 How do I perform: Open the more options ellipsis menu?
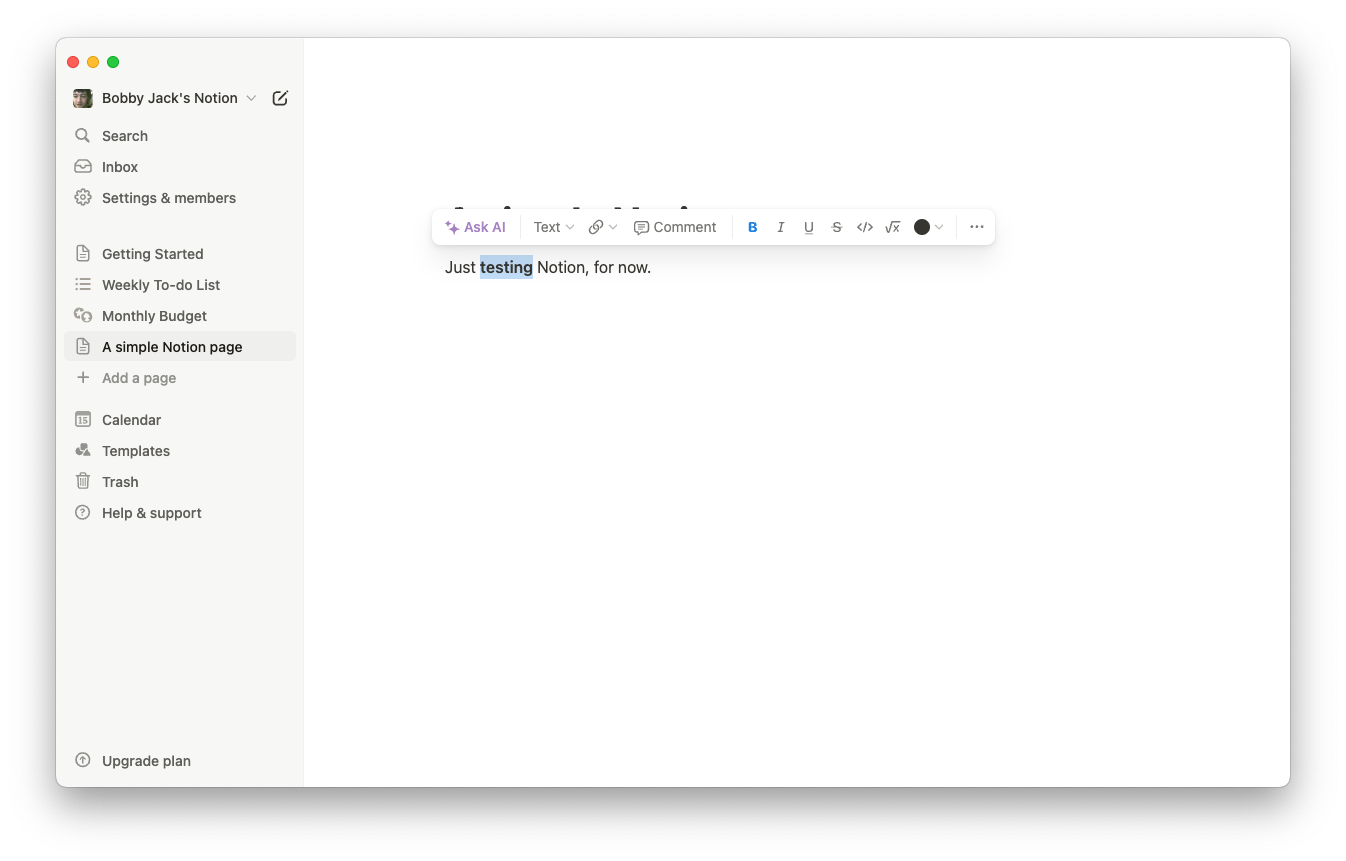[977, 227]
